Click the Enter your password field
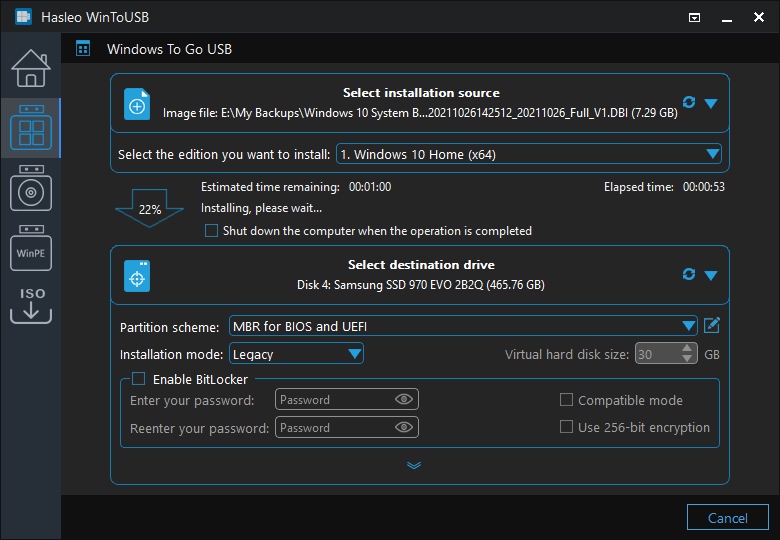780x540 pixels. [x=347, y=399]
